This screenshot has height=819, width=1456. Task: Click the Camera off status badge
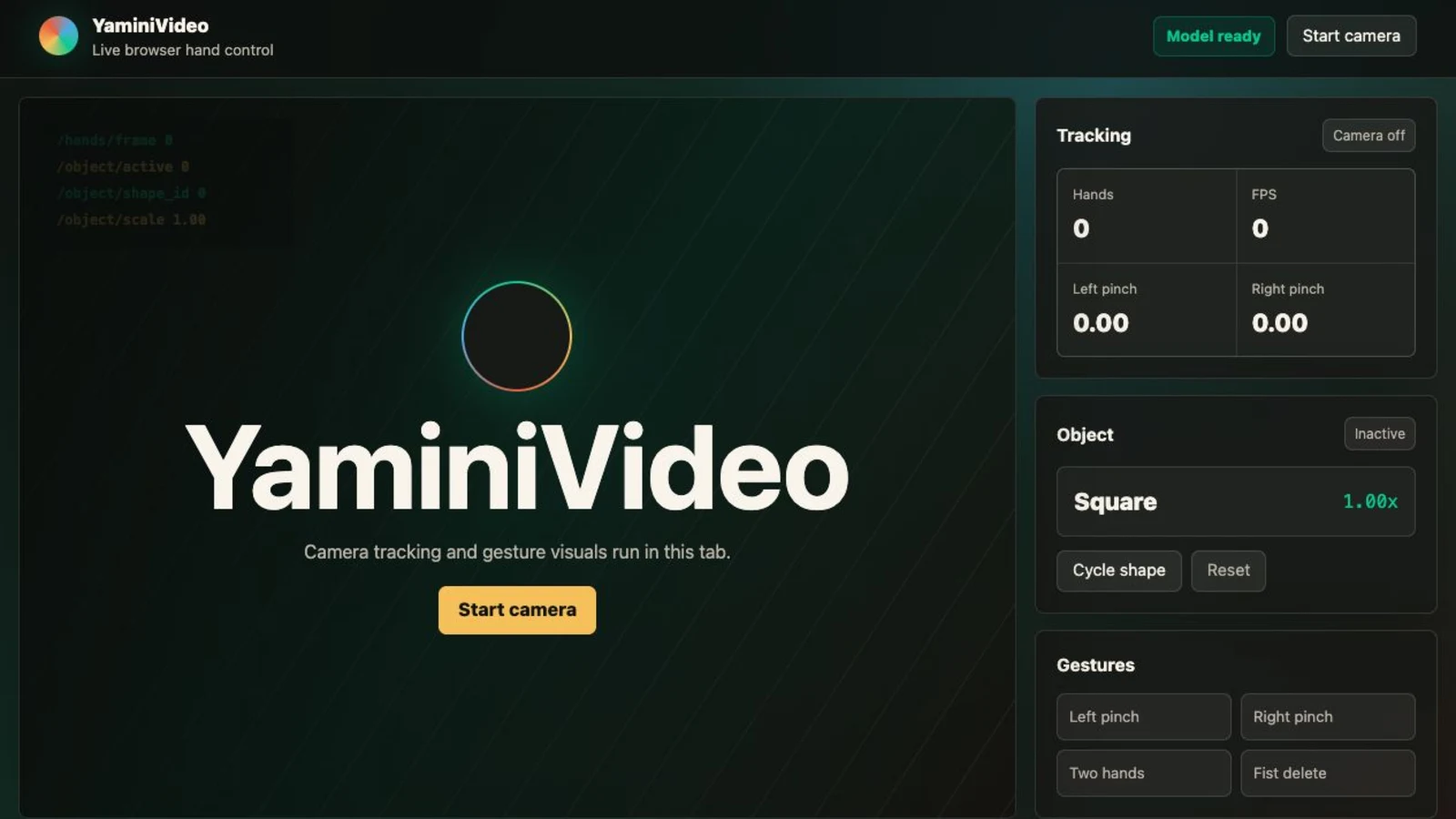[x=1368, y=136]
